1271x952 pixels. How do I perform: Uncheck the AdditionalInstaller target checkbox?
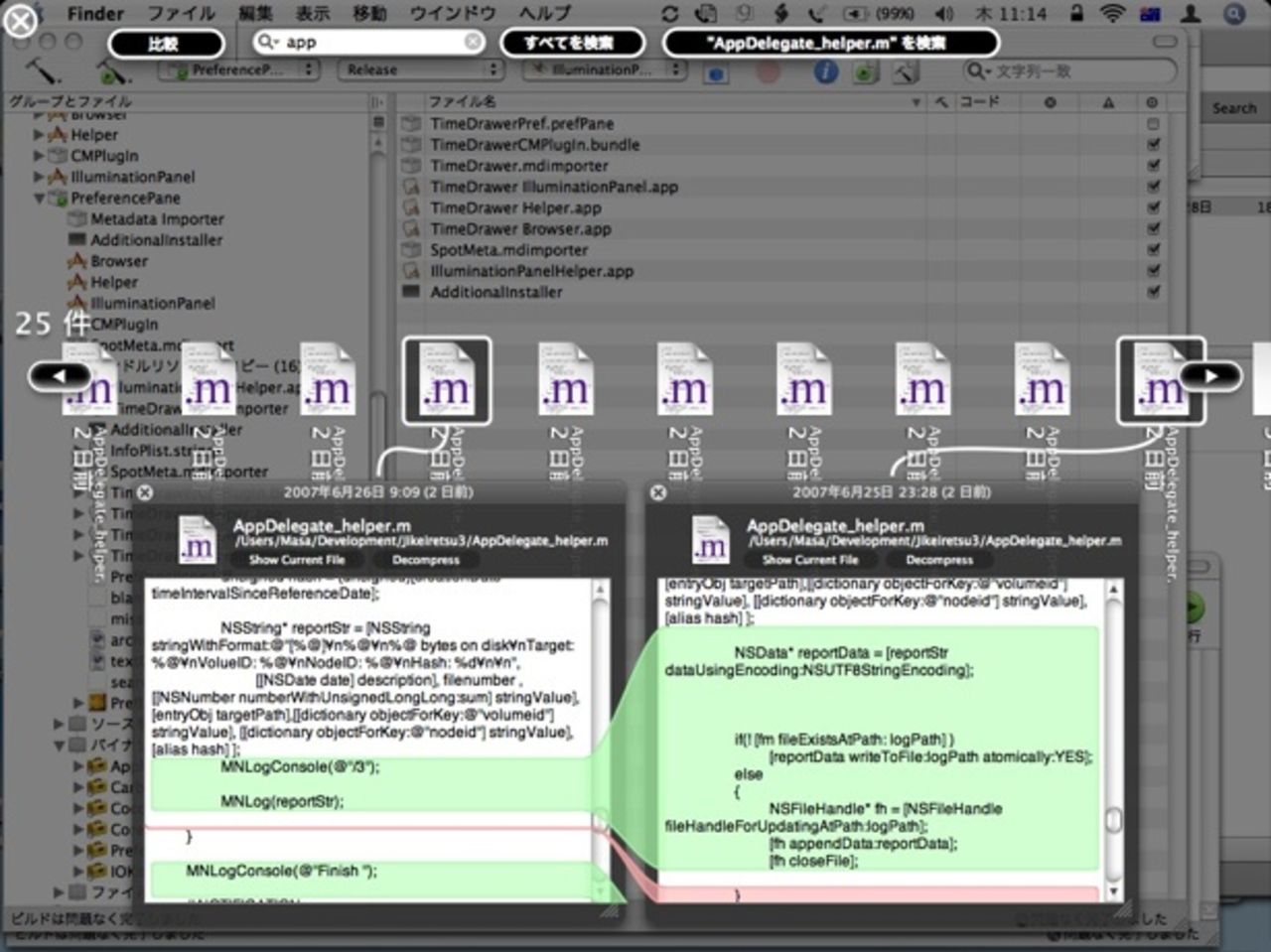pyautogui.click(x=1153, y=293)
